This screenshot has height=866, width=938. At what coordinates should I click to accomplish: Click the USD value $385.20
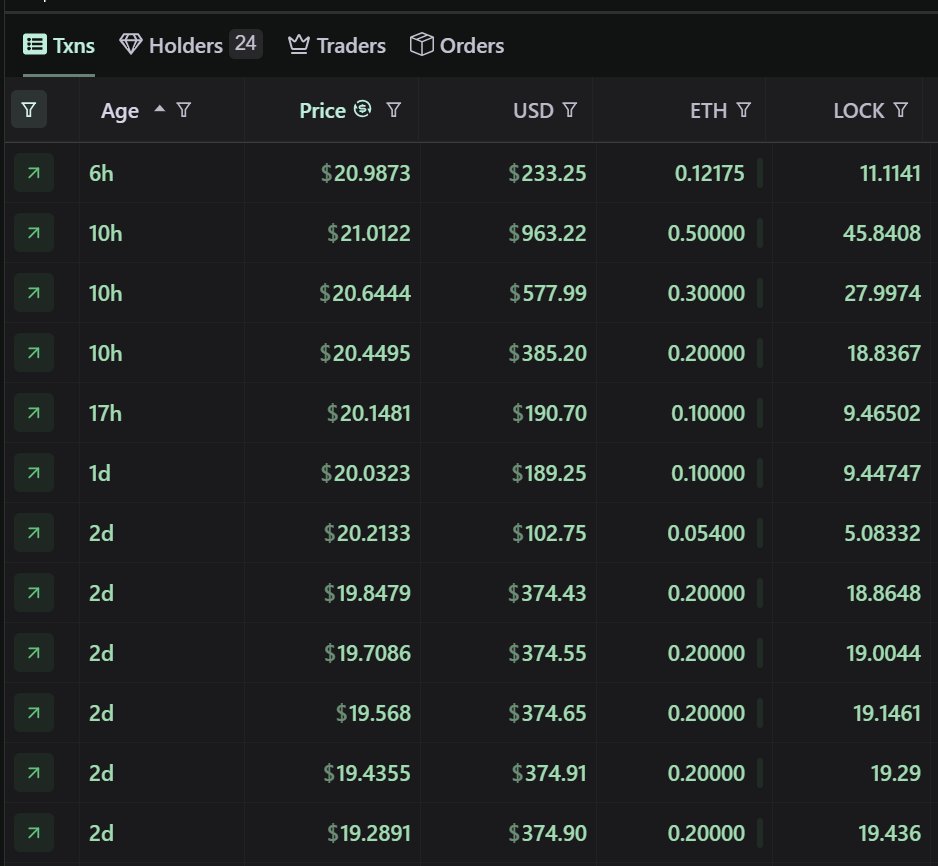pyautogui.click(x=547, y=353)
